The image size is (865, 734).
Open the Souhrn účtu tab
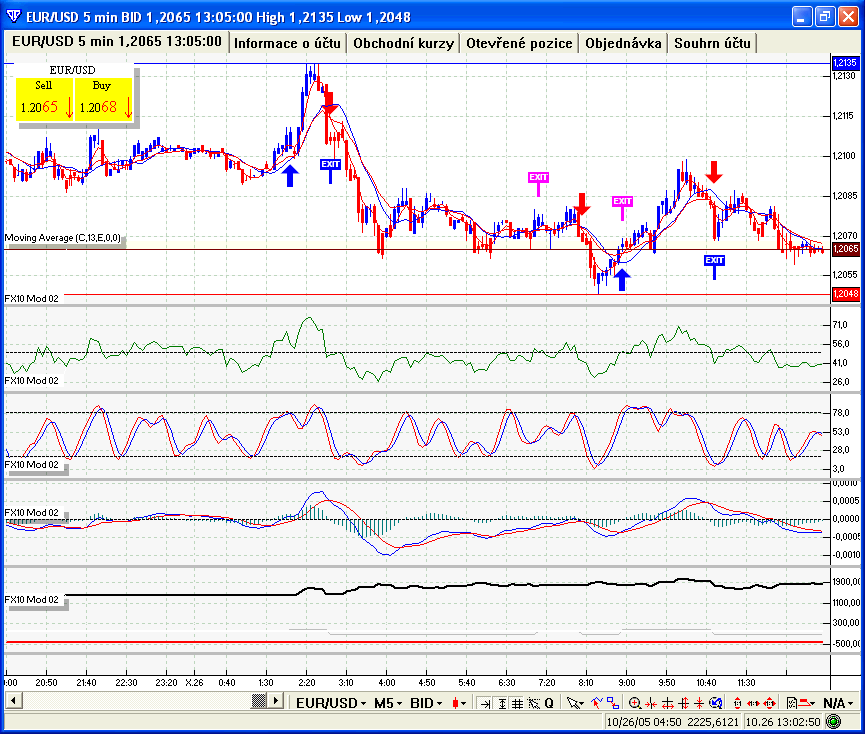point(712,43)
